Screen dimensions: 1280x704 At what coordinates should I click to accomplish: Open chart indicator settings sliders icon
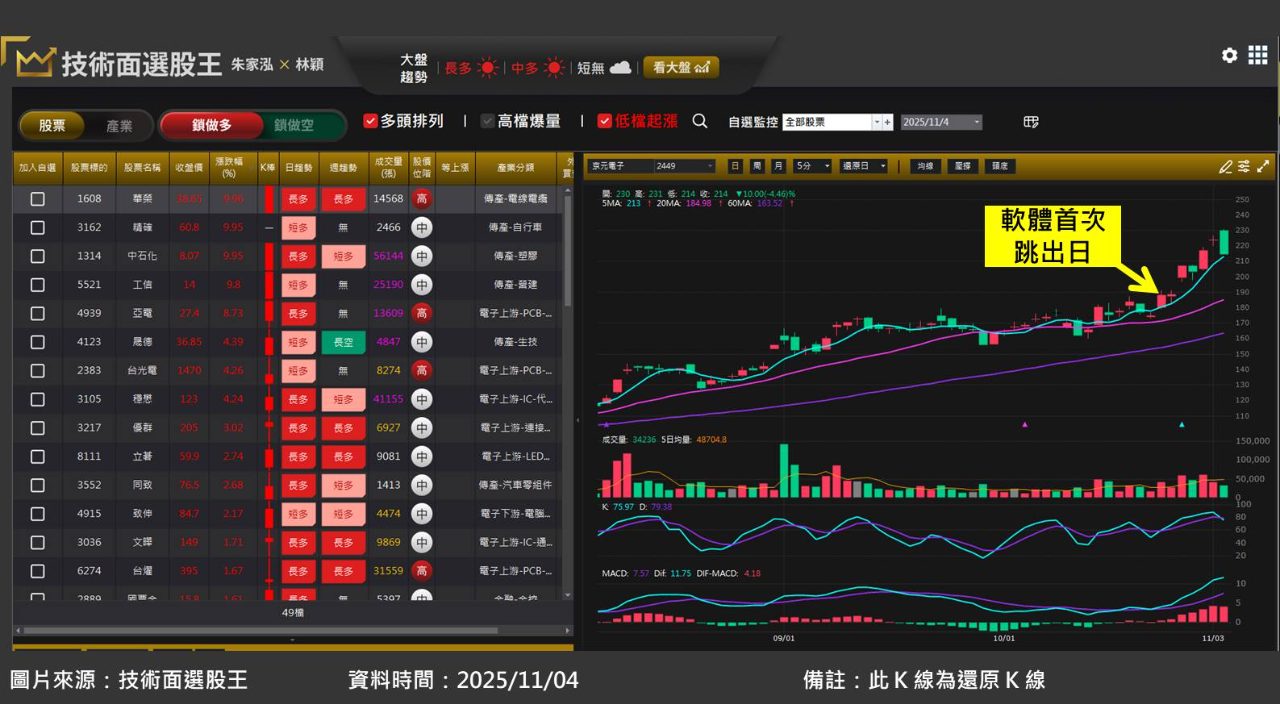coord(1244,166)
